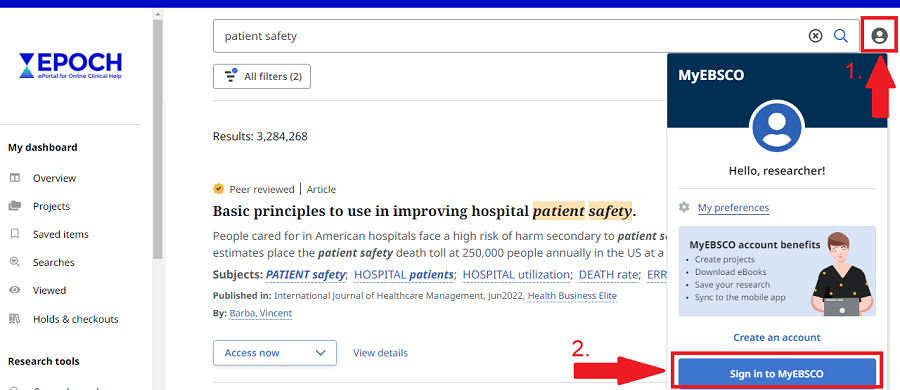Click the gear icon beside My preferences
Screen dimensions: 900x390
click(684, 207)
